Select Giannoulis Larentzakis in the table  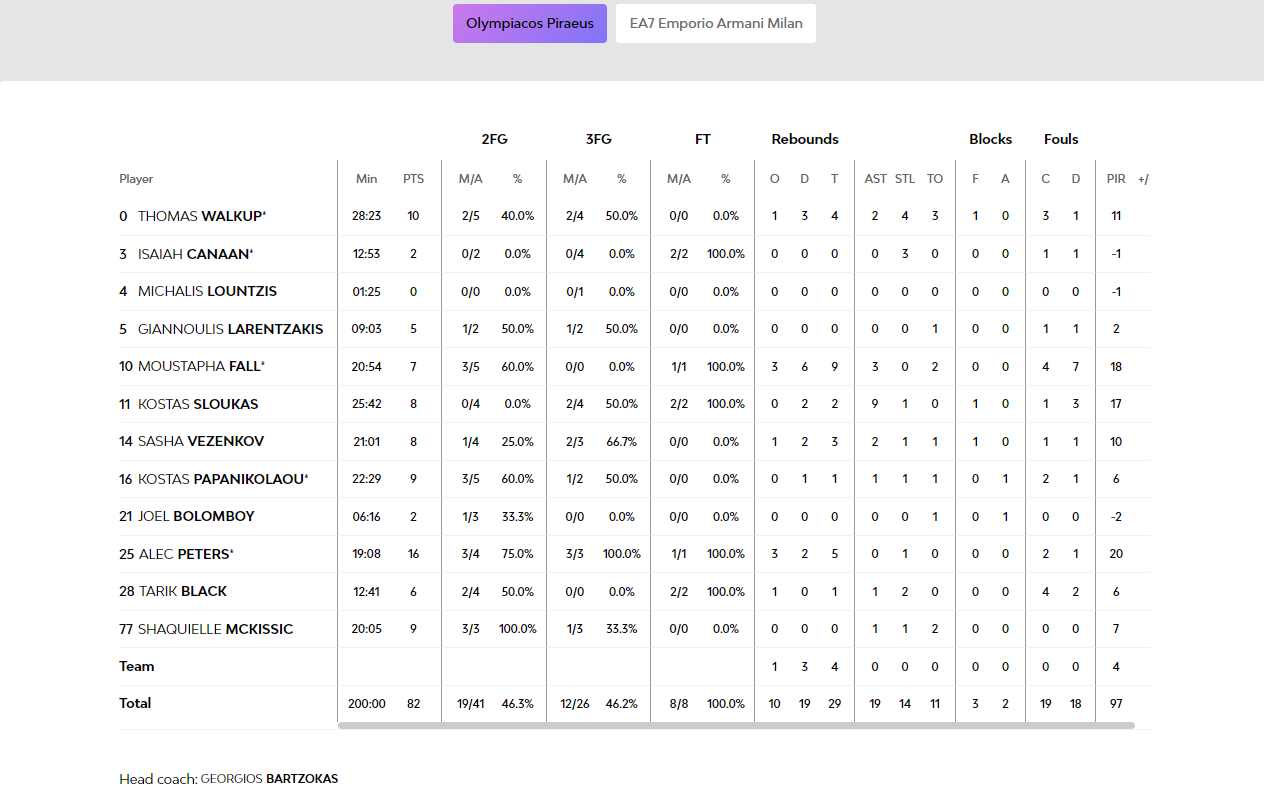click(230, 329)
